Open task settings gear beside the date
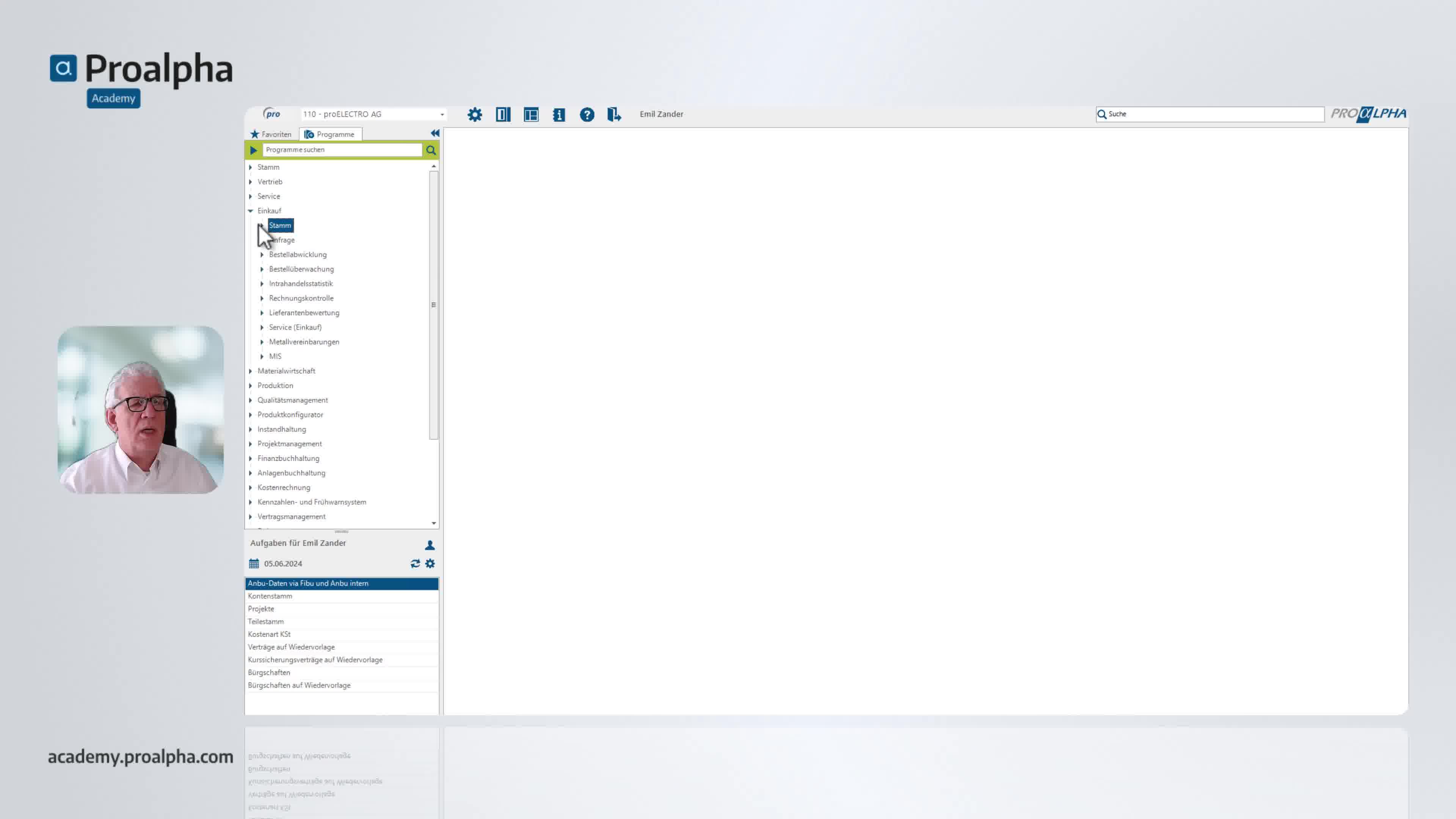The width and height of the screenshot is (1456, 819). (x=430, y=563)
